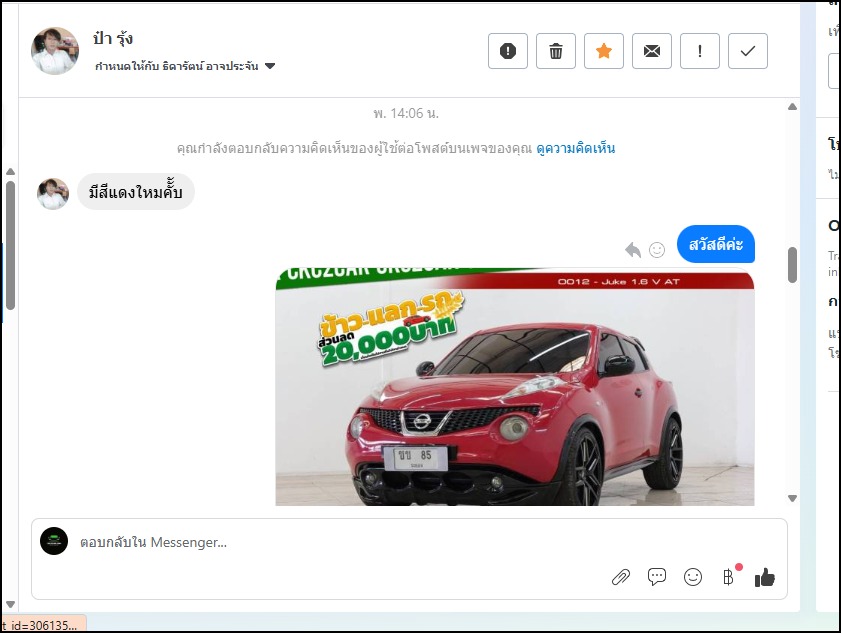Click left panel scrollbar down arrow
The height and width of the screenshot is (633, 841).
(10, 605)
